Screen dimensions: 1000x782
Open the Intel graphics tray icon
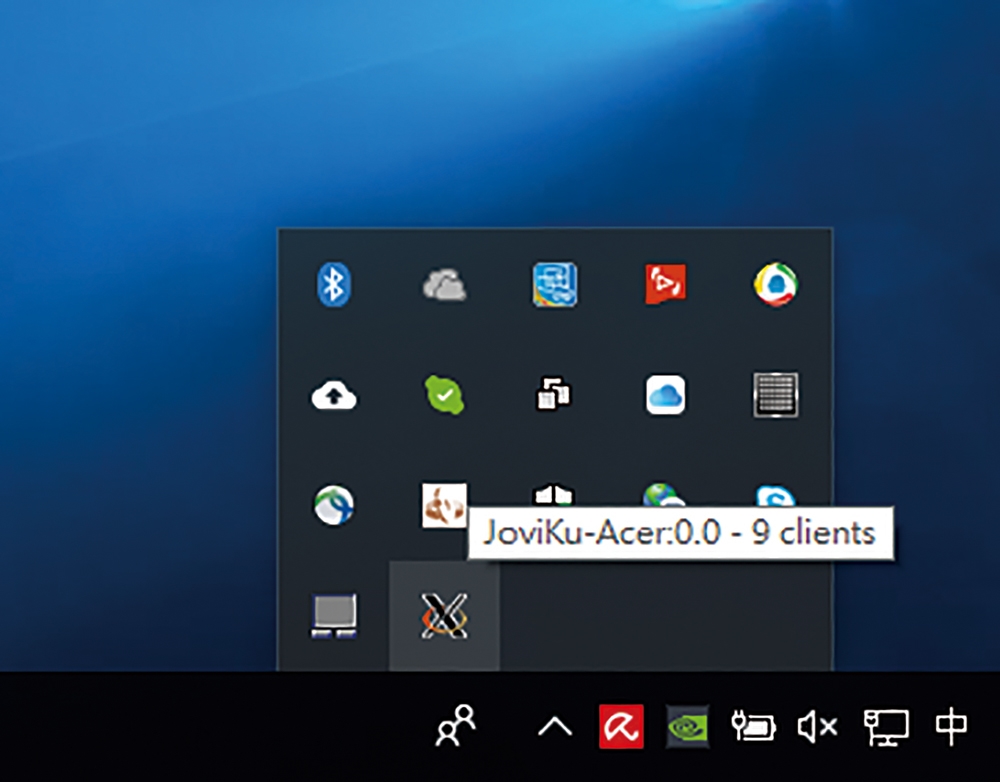[x=555, y=284]
